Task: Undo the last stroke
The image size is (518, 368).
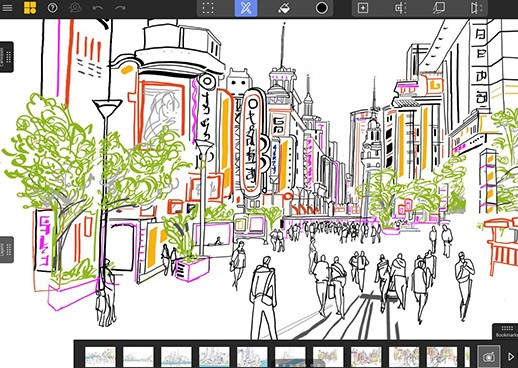Action: pos(98,8)
